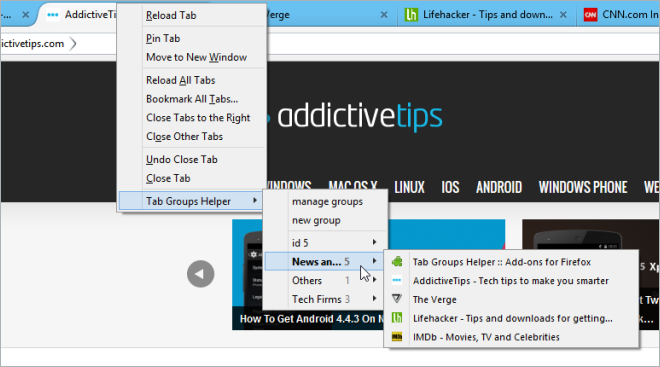This screenshot has height=367, width=660.
Task: Open the LINUX navigation link
Action: (x=409, y=187)
